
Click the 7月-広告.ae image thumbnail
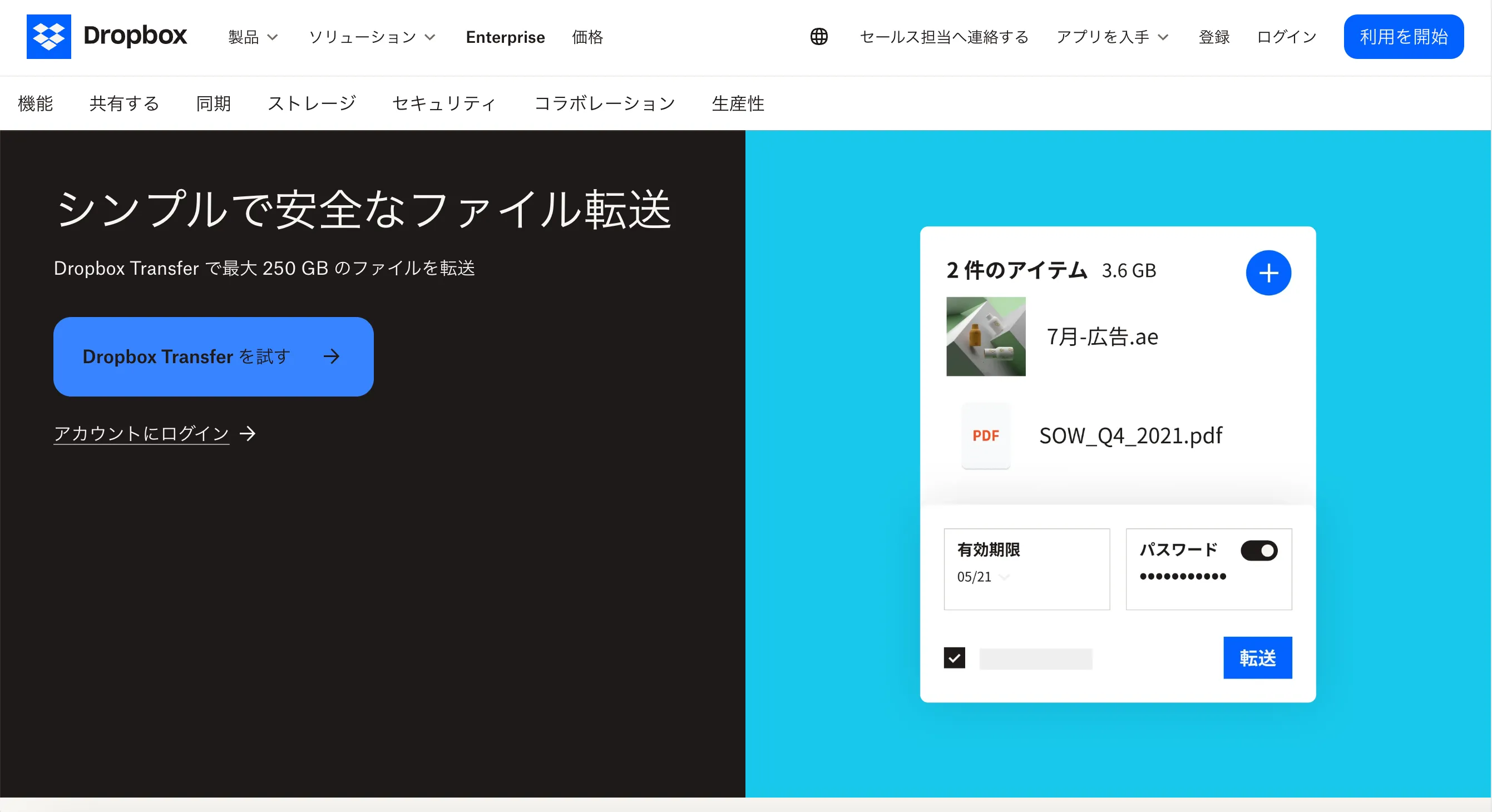click(986, 336)
